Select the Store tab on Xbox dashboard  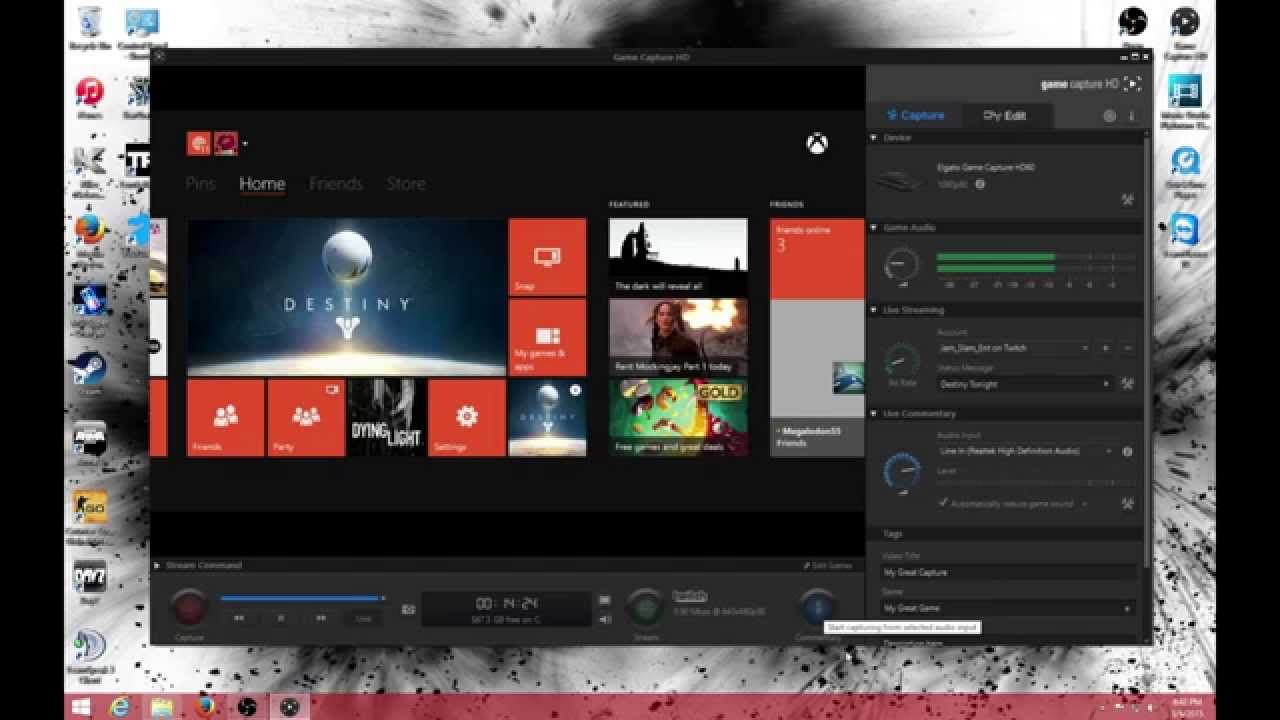406,183
